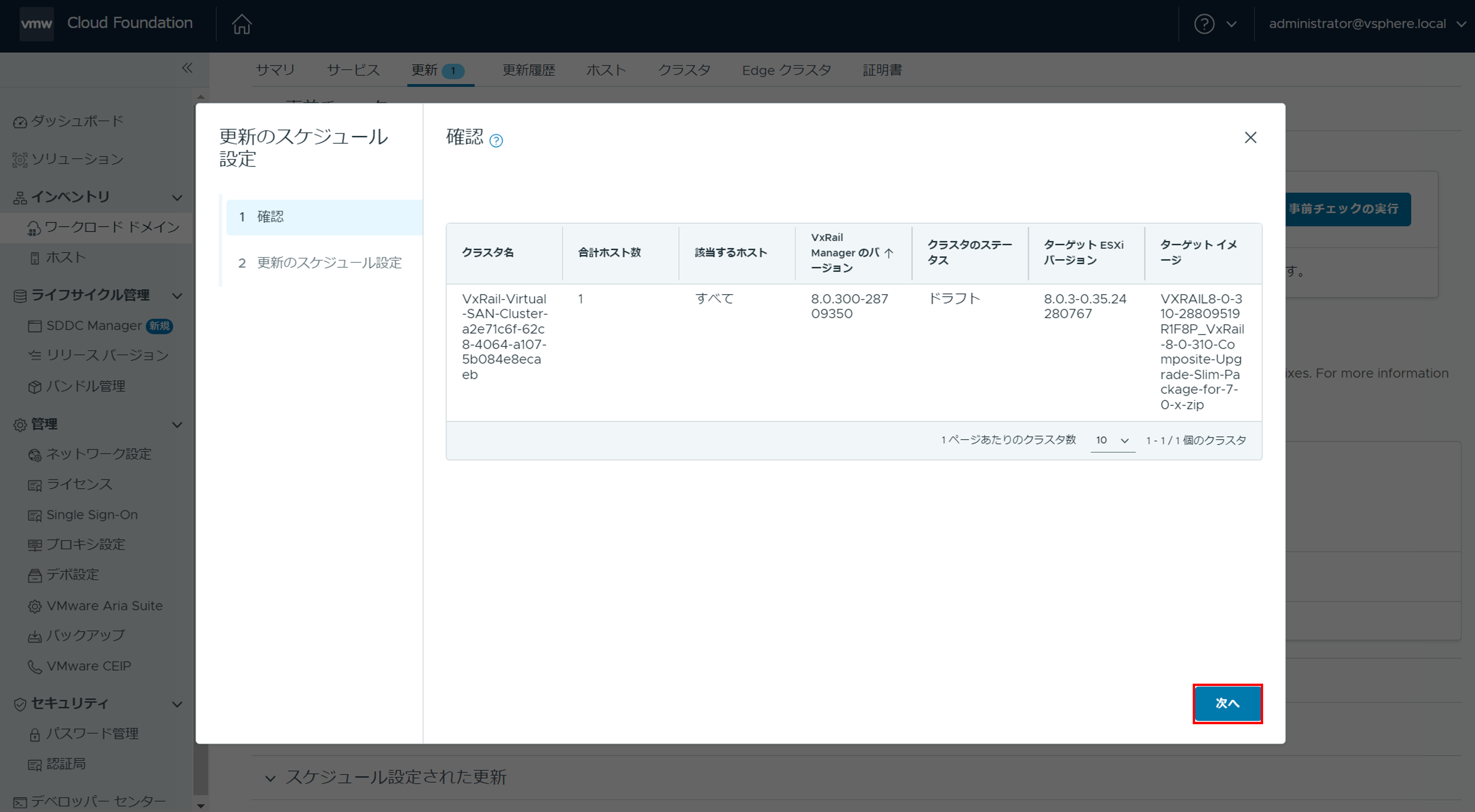Click the sort arrow on VxRail Manager column
Screen dimensions: 1475x812
tap(889, 253)
